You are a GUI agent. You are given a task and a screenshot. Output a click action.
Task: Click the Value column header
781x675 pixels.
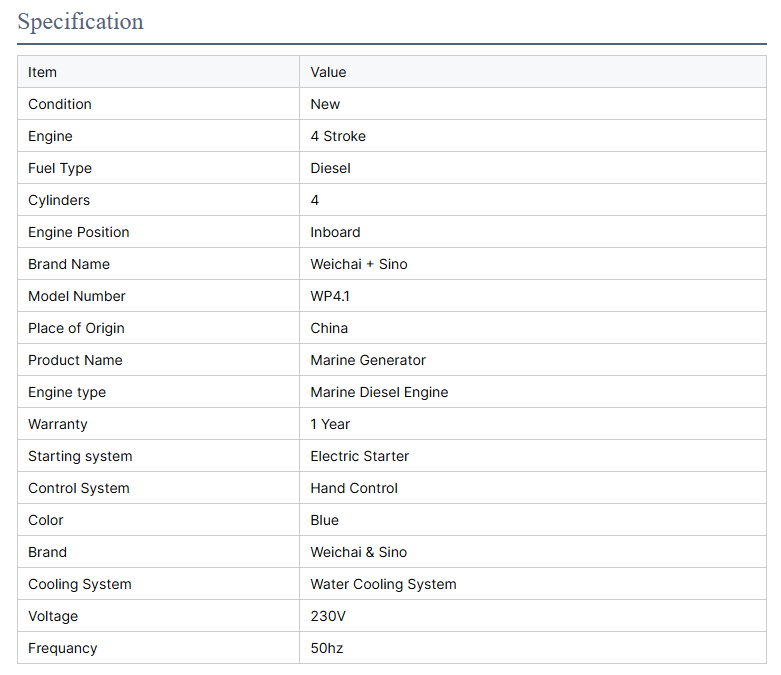[328, 72]
